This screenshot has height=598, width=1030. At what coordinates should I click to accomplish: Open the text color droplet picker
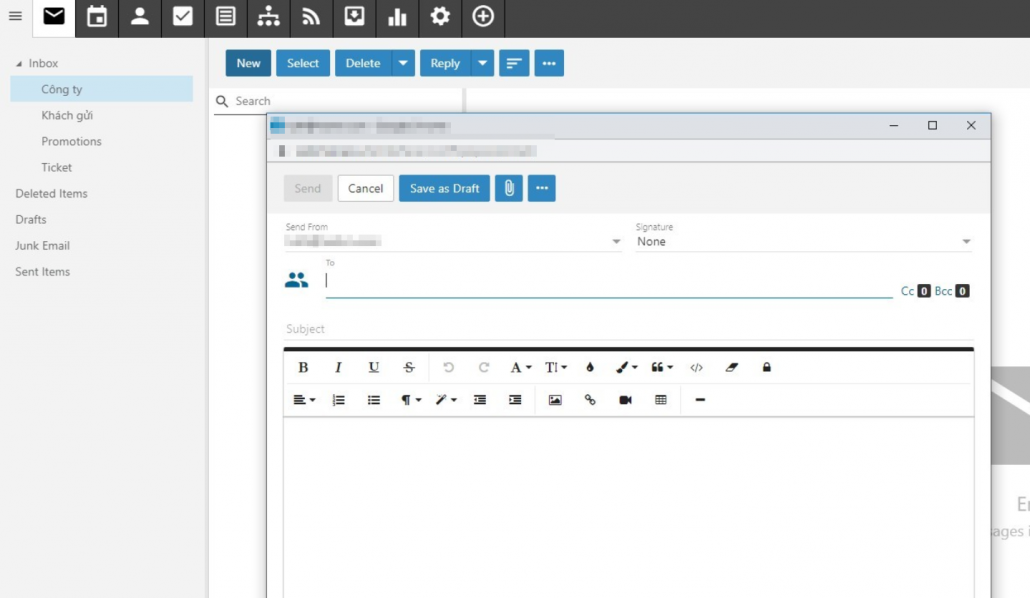(590, 367)
